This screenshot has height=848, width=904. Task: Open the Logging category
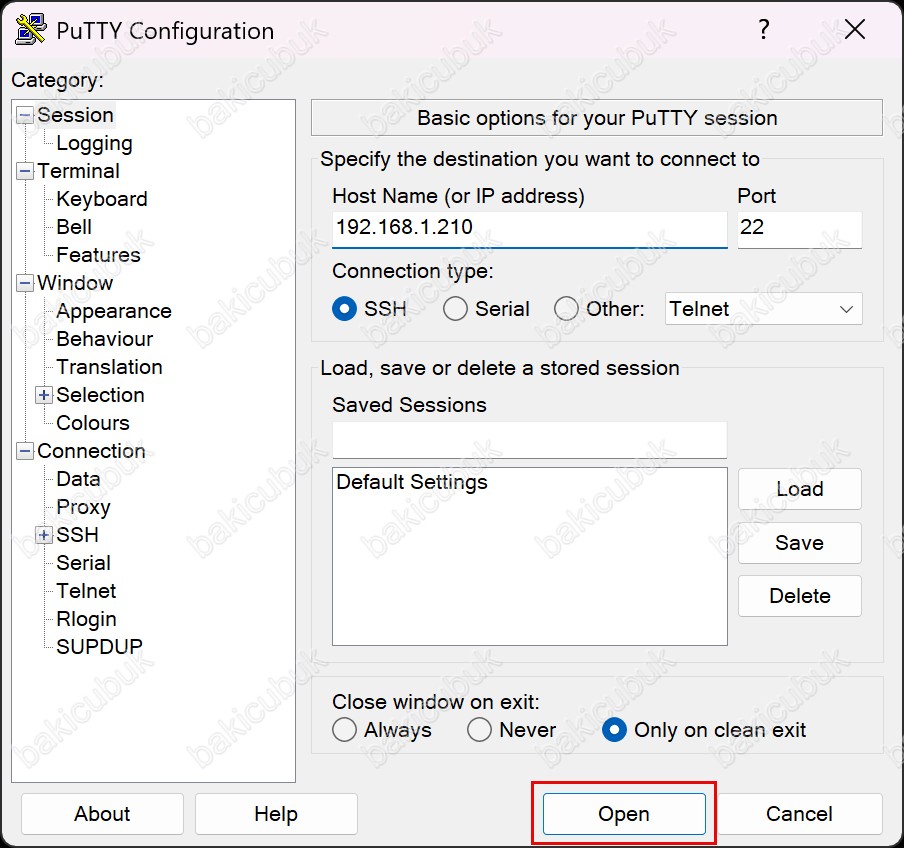(95, 144)
